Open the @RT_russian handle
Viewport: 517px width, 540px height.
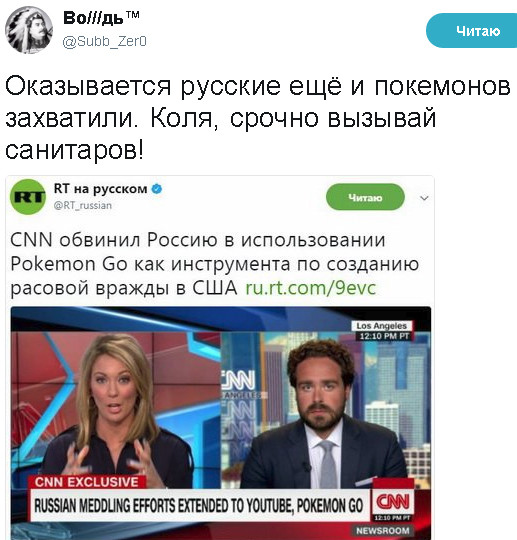[83, 206]
